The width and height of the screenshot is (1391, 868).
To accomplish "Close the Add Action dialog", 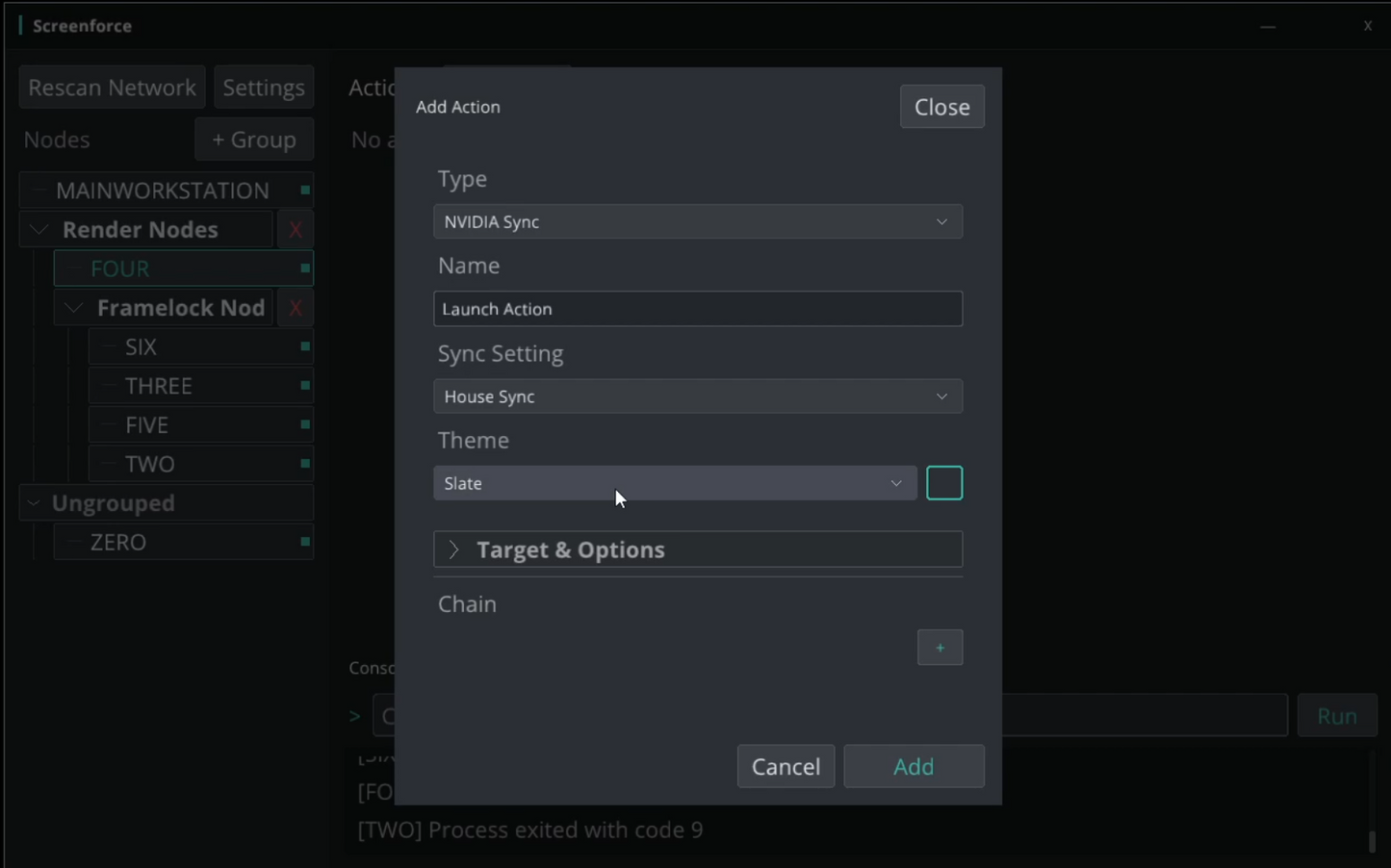I will pos(941,107).
